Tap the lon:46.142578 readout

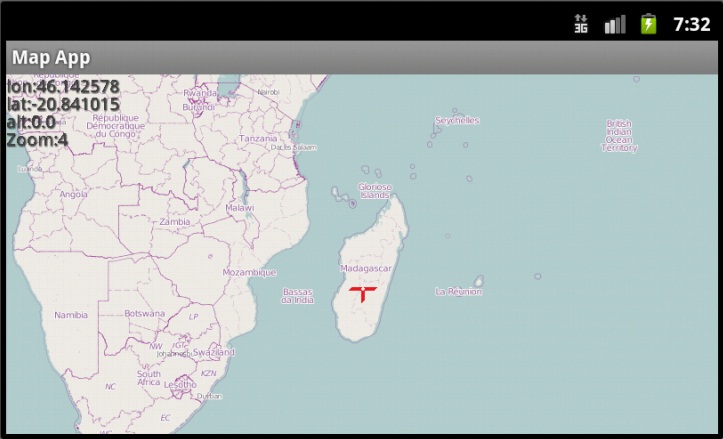pyautogui.click(x=62, y=86)
